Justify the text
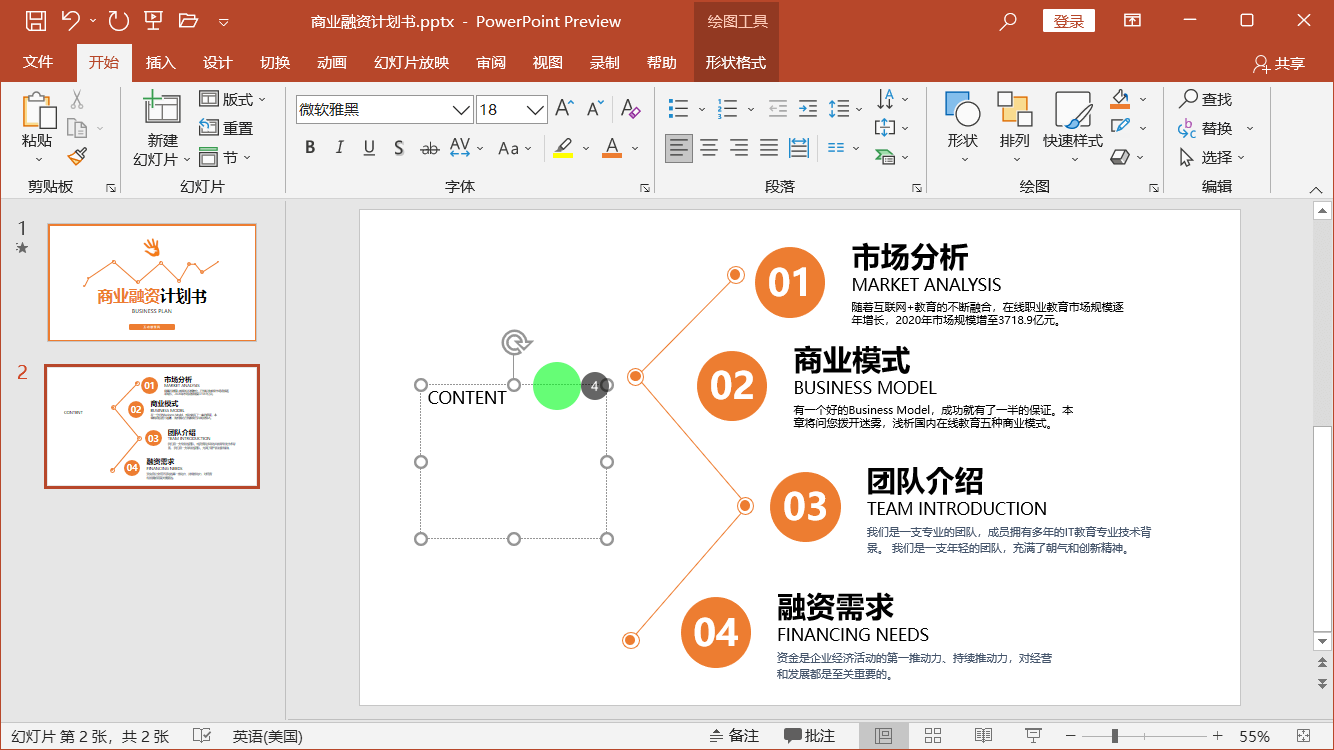The width and height of the screenshot is (1334, 750). pos(769,149)
